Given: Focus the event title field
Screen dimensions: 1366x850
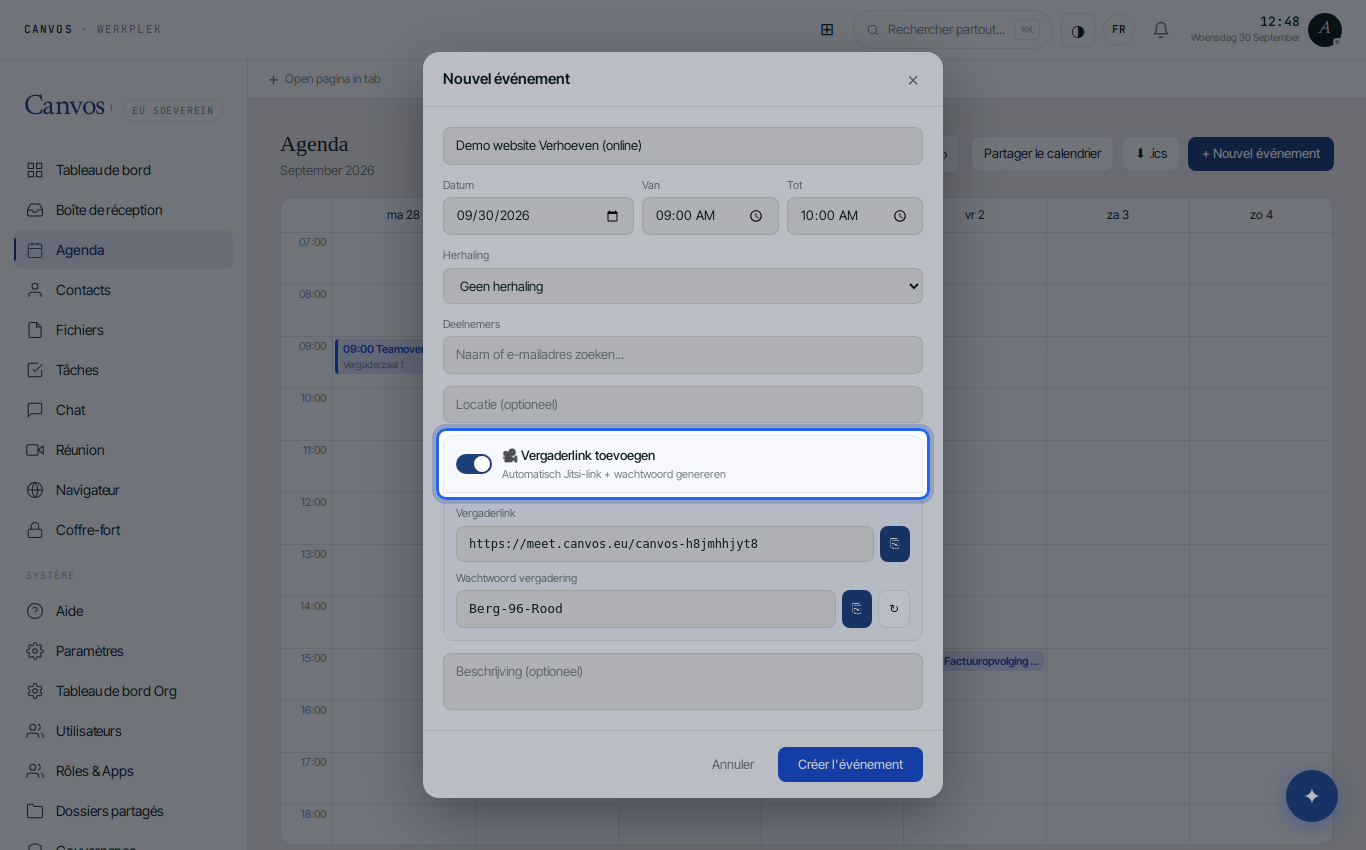Looking at the screenshot, I should pyautogui.click(x=683, y=146).
